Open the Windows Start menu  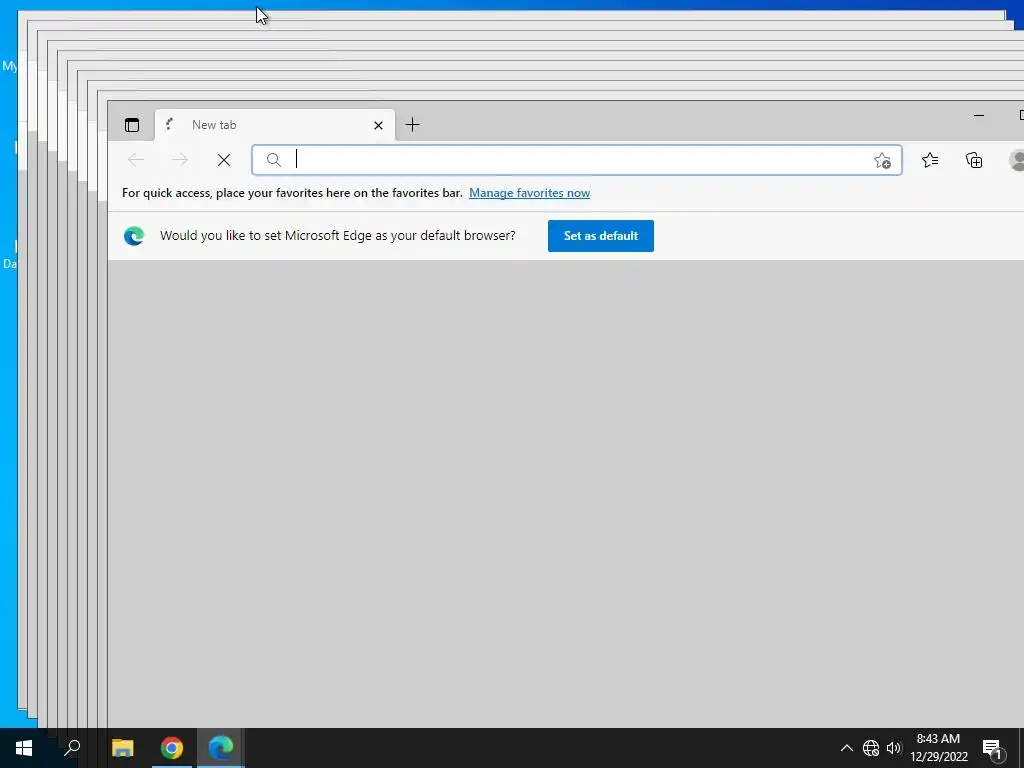point(24,748)
